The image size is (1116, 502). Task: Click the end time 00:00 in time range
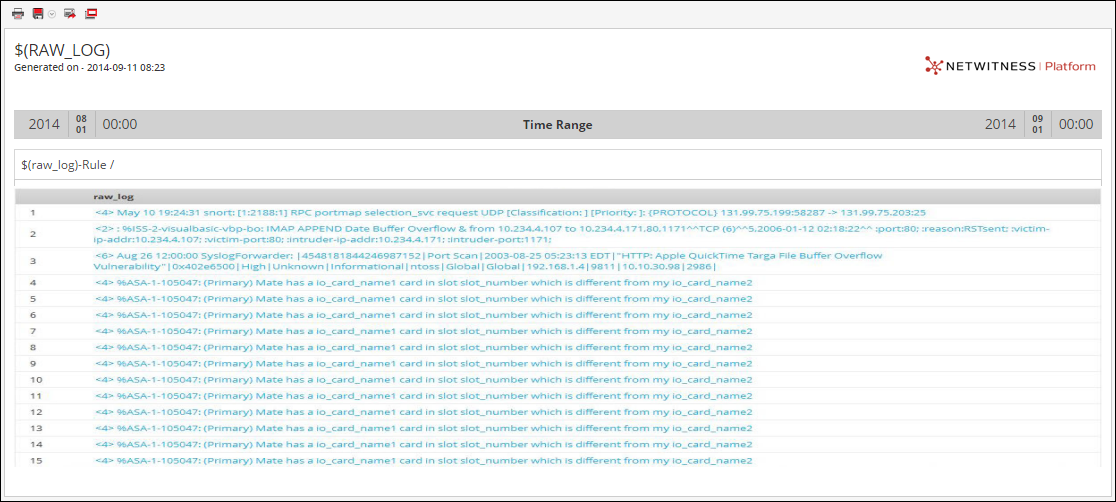(x=1076, y=125)
